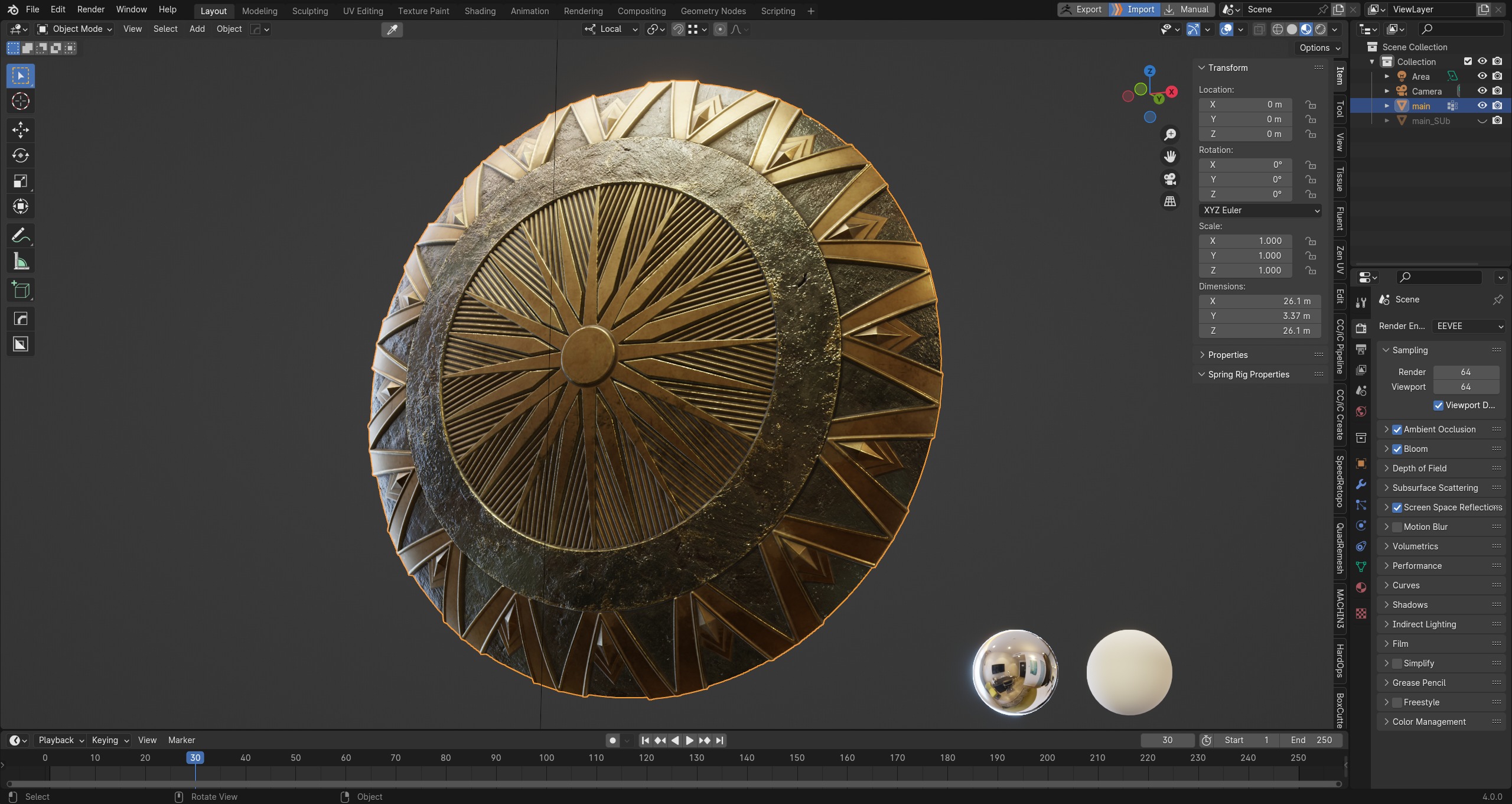Uncheck Viewport Denoising checkbox
The image size is (1512, 804).
[x=1439, y=405]
